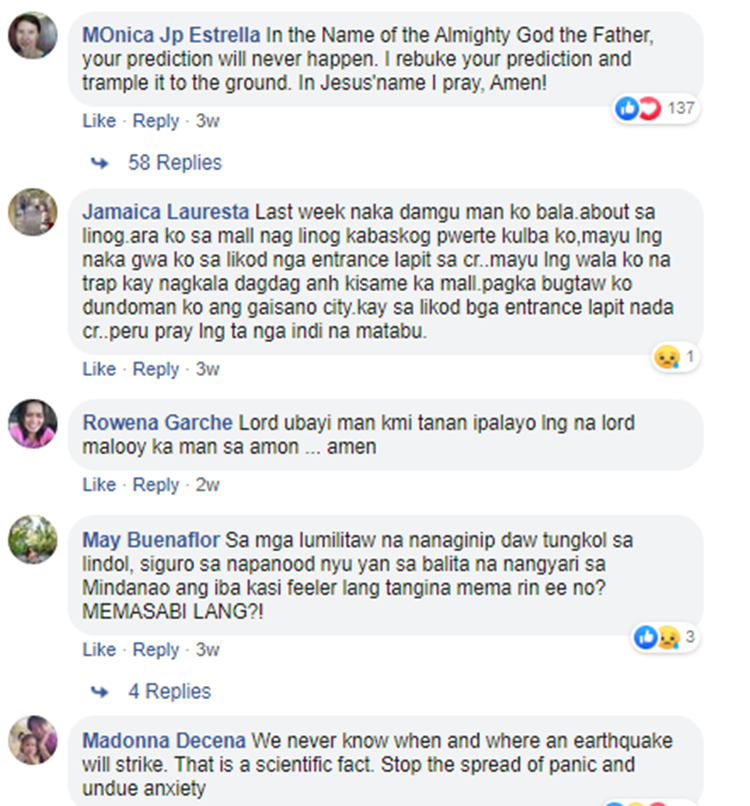Open May Buenaflor's profile name link
Image resolution: width=750 pixels, height=806 pixels.
(x=151, y=540)
